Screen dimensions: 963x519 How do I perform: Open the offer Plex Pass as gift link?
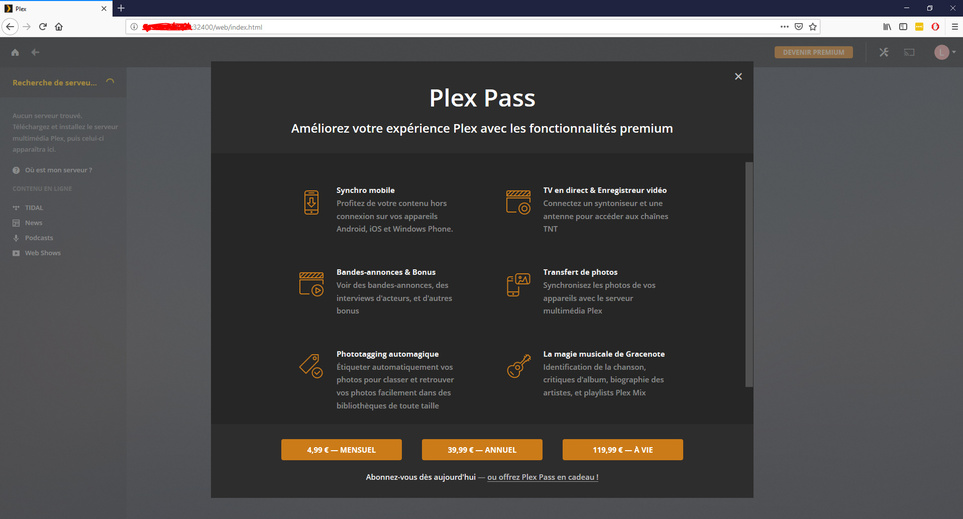pyautogui.click(x=542, y=477)
